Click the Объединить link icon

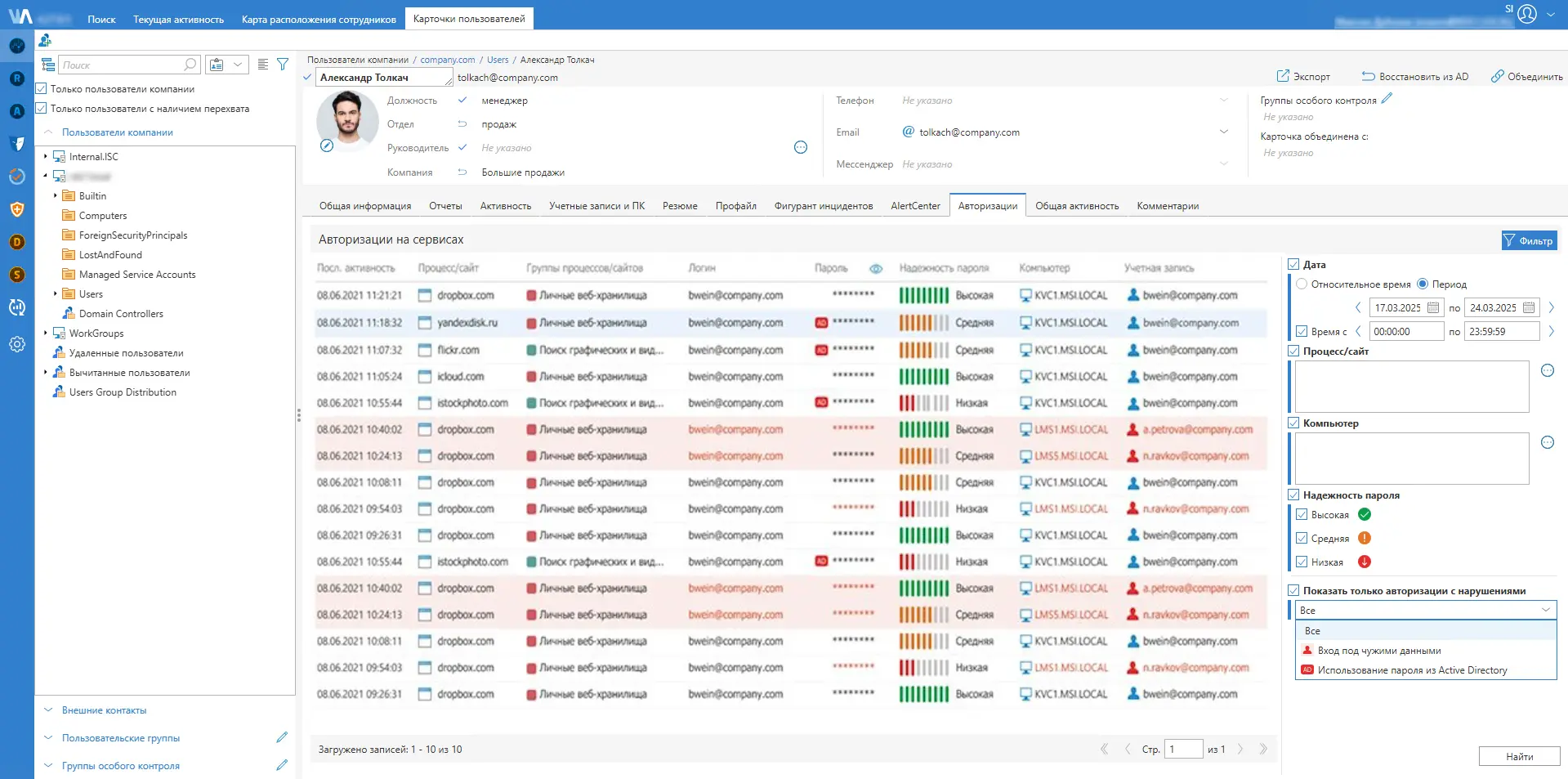(1497, 76)
